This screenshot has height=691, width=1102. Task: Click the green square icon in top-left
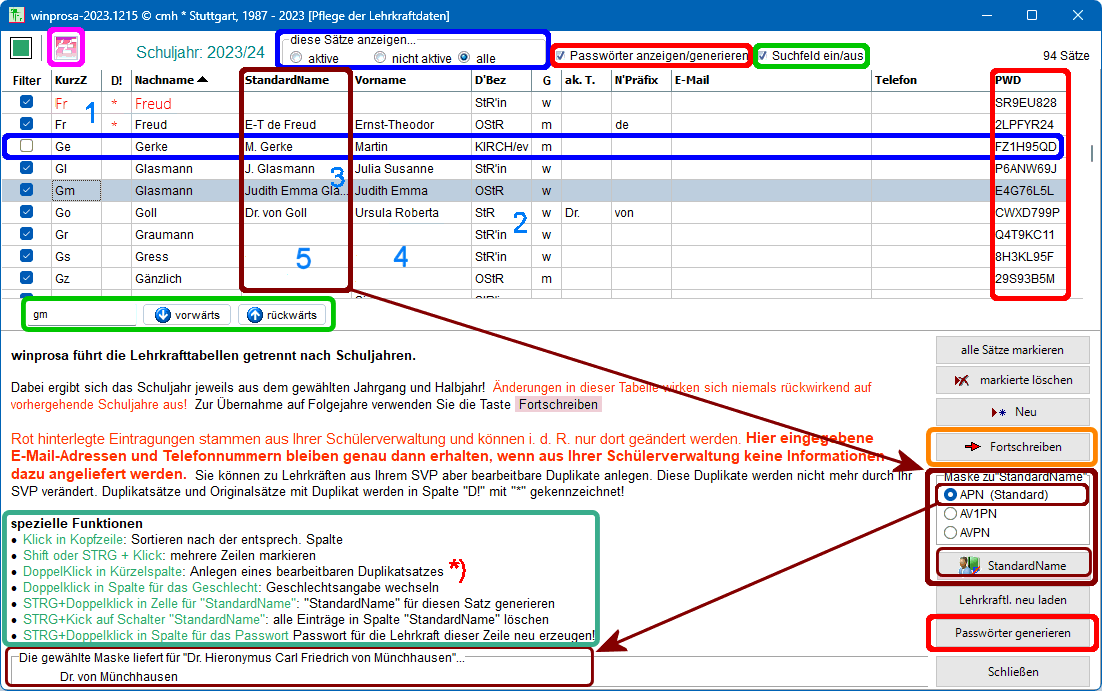pos(21,48)
